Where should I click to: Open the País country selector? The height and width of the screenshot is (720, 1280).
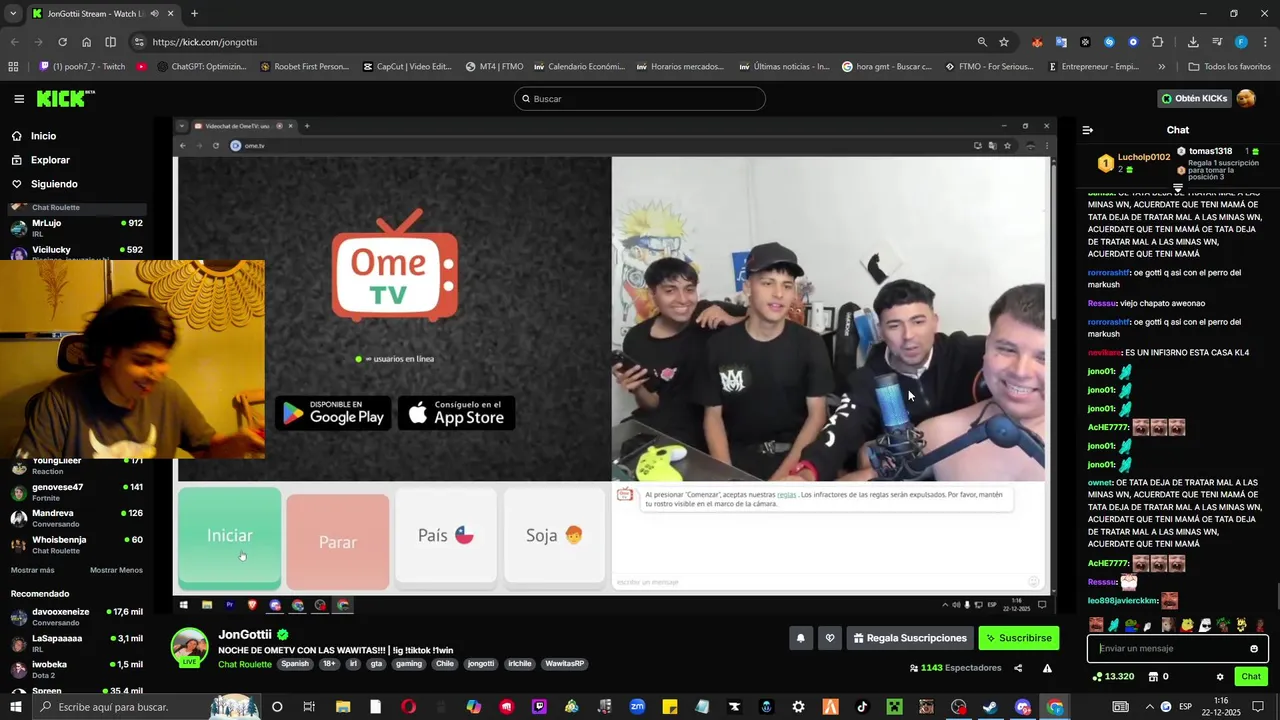(445, 536)
